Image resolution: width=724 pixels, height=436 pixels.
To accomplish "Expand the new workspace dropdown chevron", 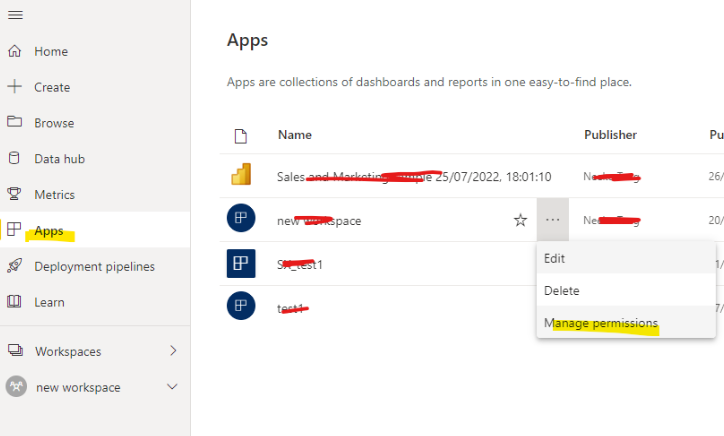I will point(172,387).
